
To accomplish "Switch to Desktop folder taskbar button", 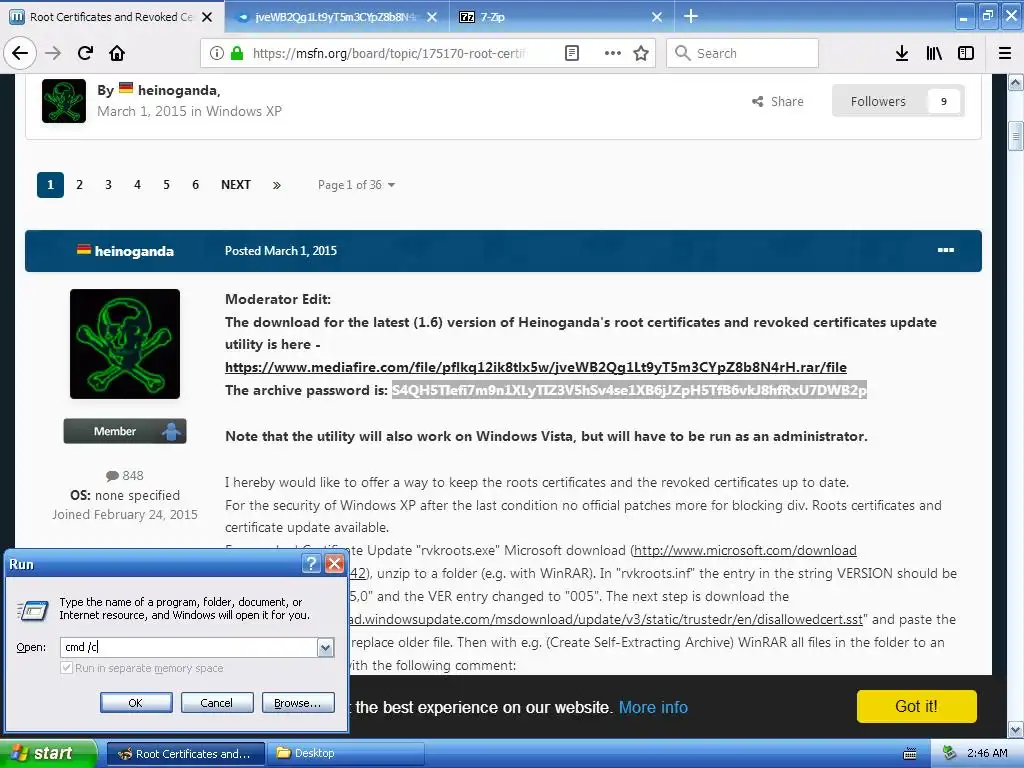I will click(x=346, y=754).
